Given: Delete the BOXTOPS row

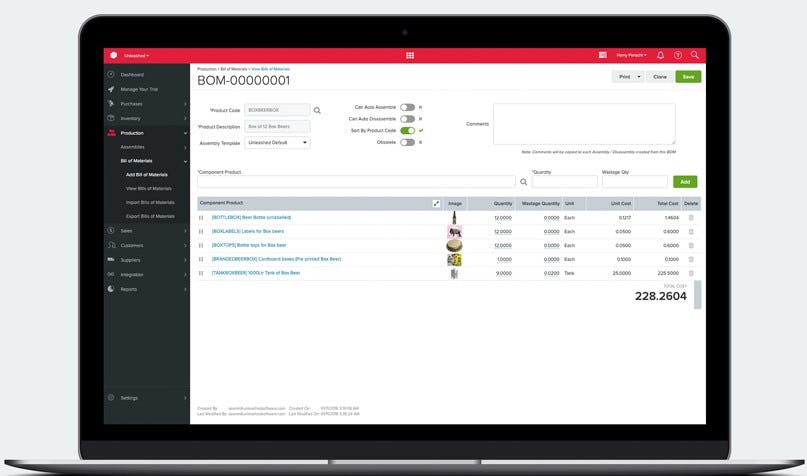Looking at the screenshot, I should (x=691, y=245).
